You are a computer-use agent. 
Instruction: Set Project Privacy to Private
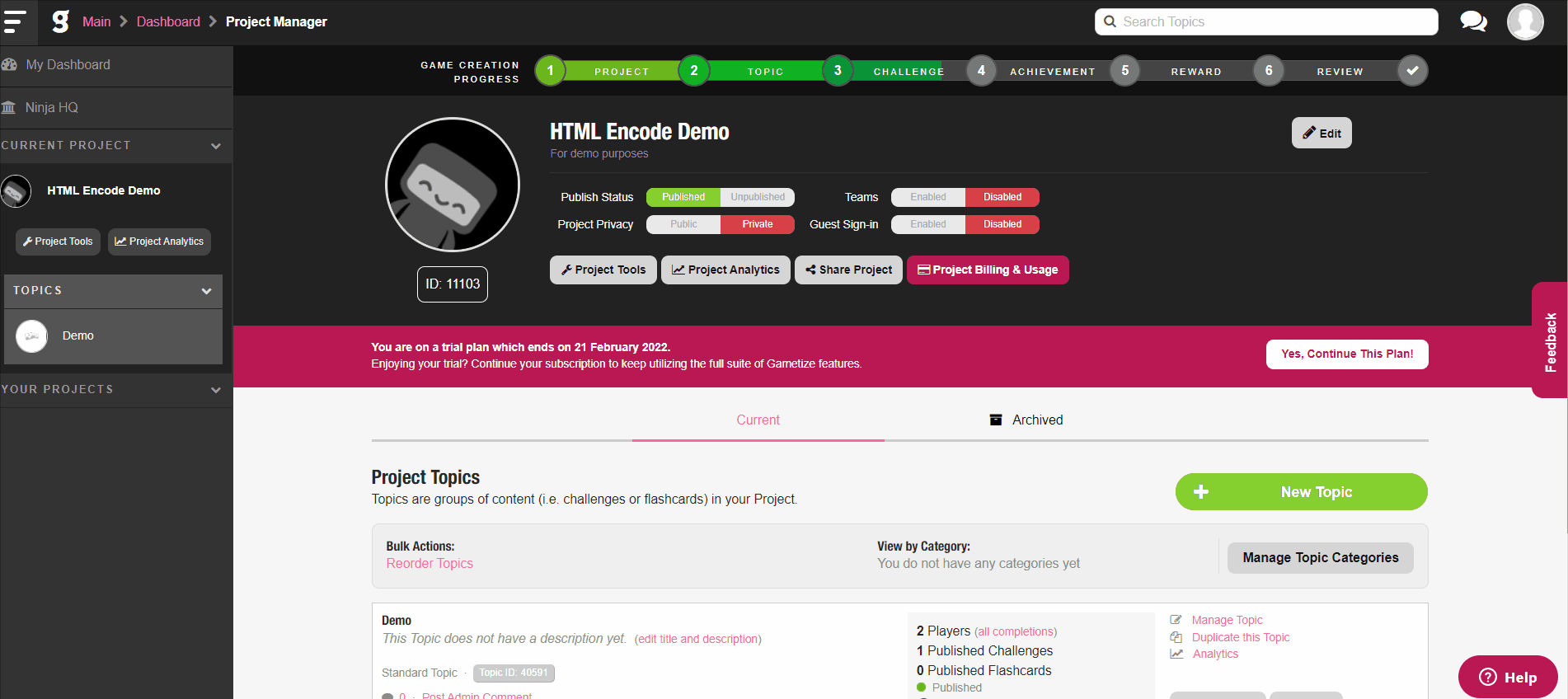pyautogui.click(x=758, y=224)
